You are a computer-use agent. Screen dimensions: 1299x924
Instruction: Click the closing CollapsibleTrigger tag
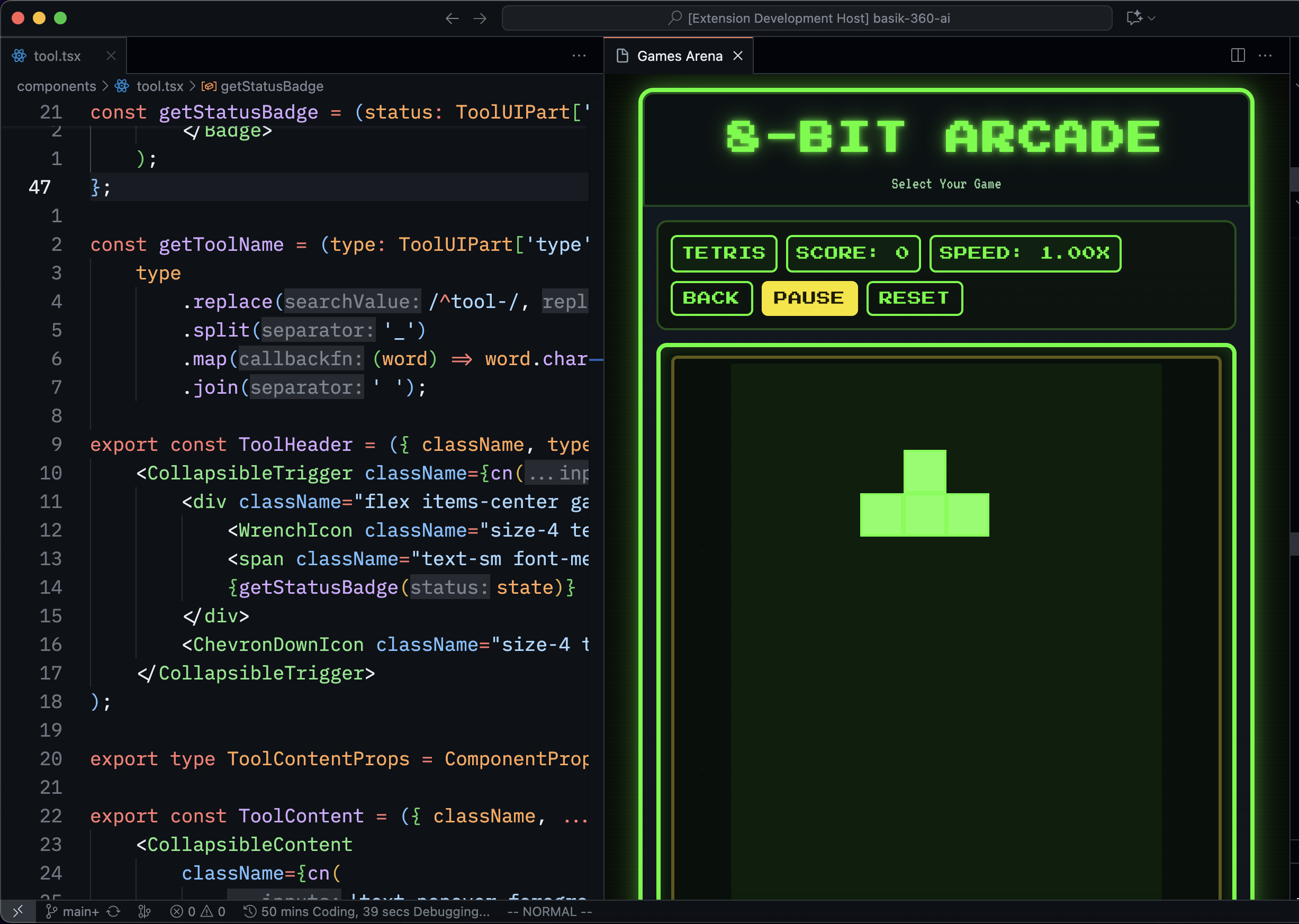coord(256,673)
